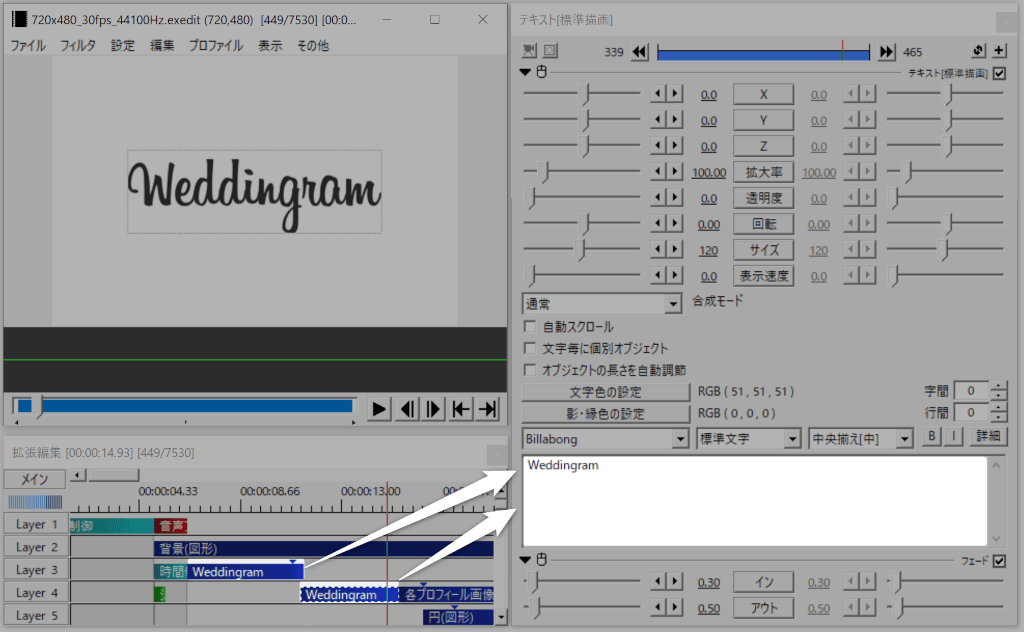1024x632 pixels.
Task: Toggle bold with the B button
Action: 931,437
